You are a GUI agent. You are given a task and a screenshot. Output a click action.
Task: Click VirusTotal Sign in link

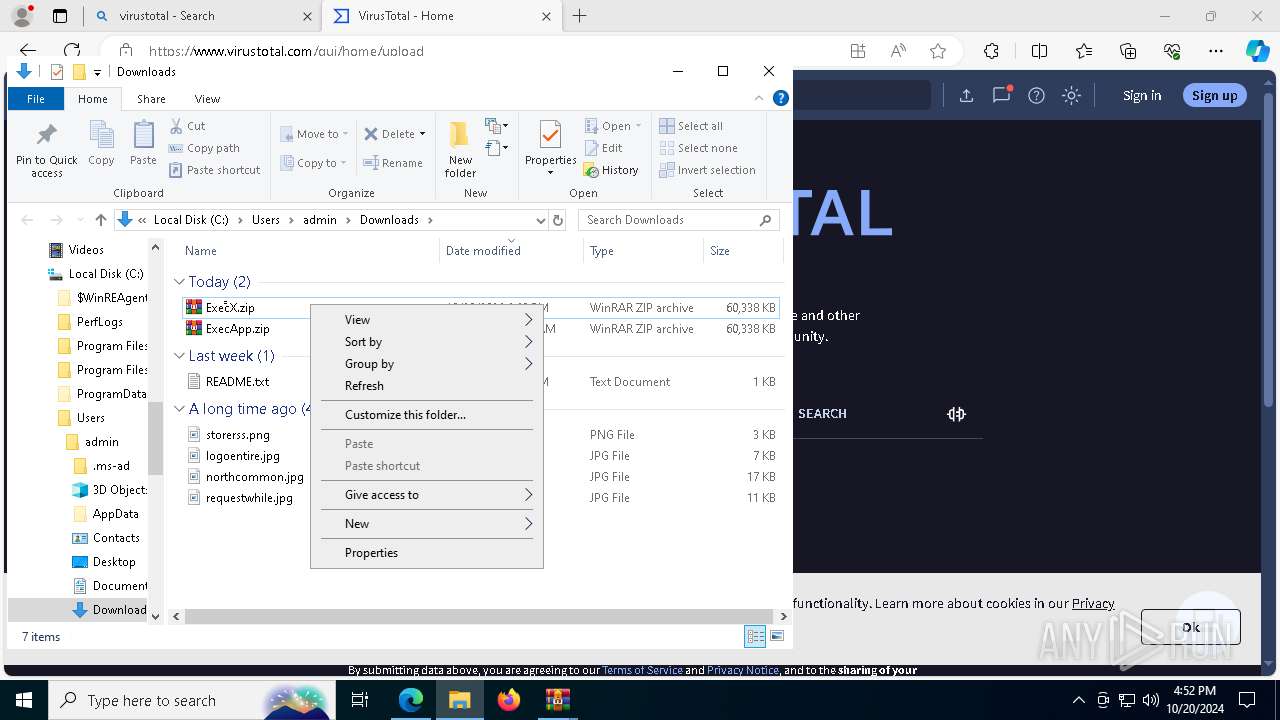tap(1142, 96)
